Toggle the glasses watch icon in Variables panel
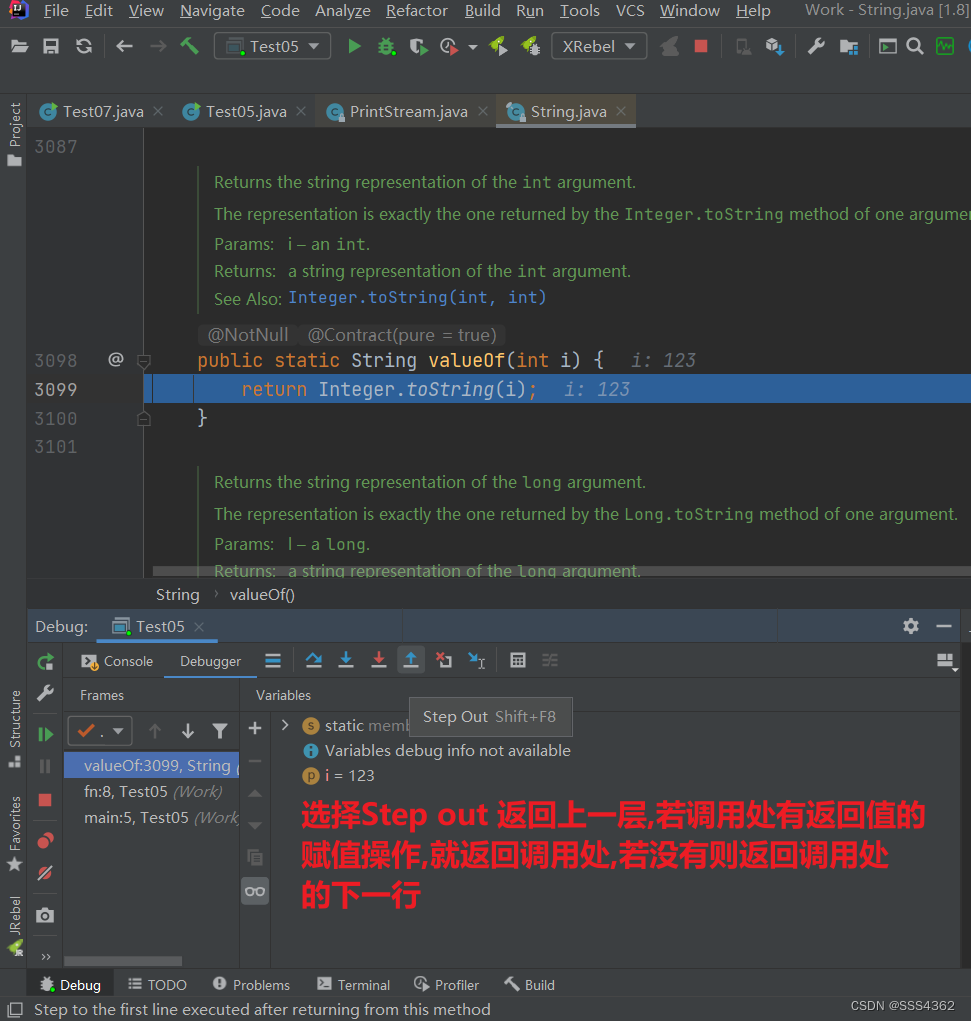 [255, 890]
